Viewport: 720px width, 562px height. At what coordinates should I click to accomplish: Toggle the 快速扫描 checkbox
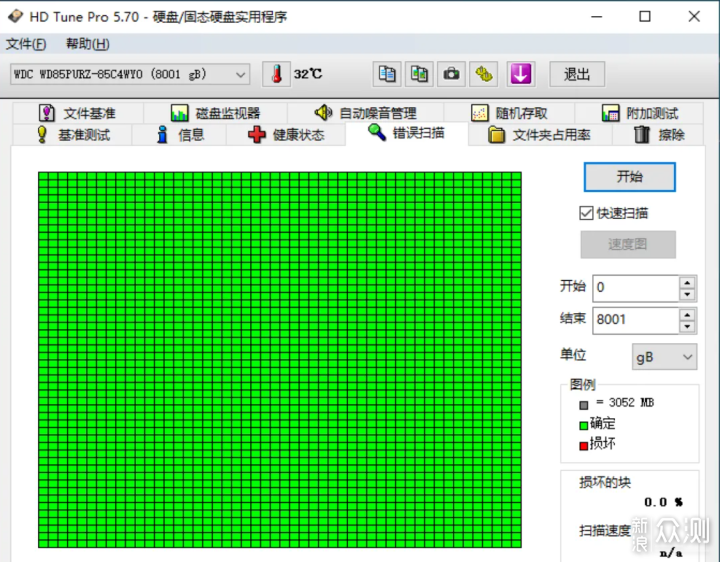click(586, 213)
